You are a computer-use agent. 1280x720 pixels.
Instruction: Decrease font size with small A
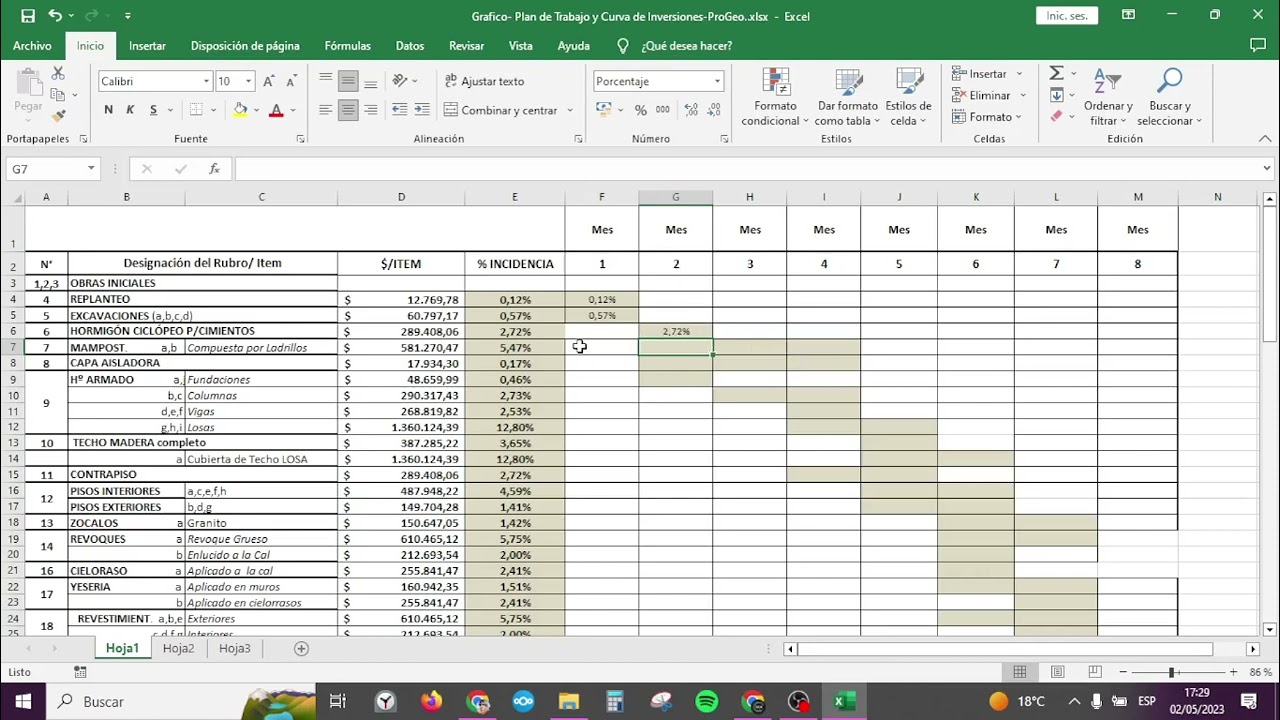tap(290, 81)
